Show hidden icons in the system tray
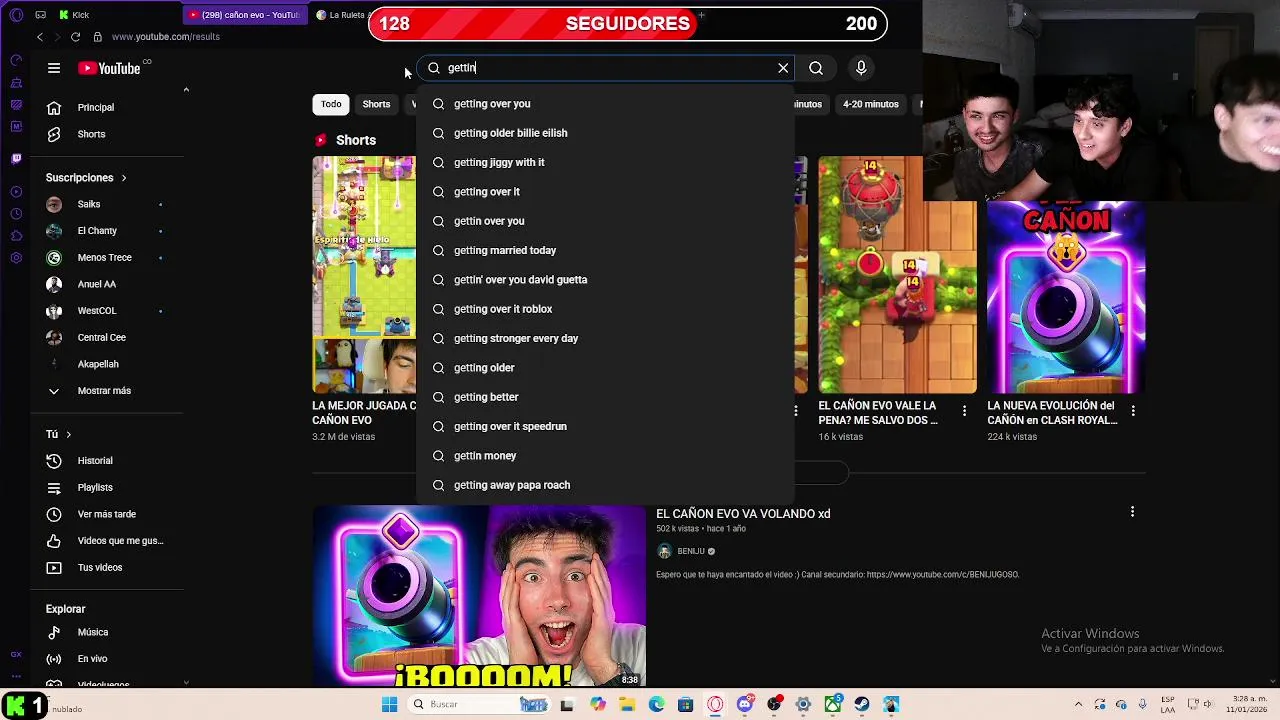 point(1079,705)
